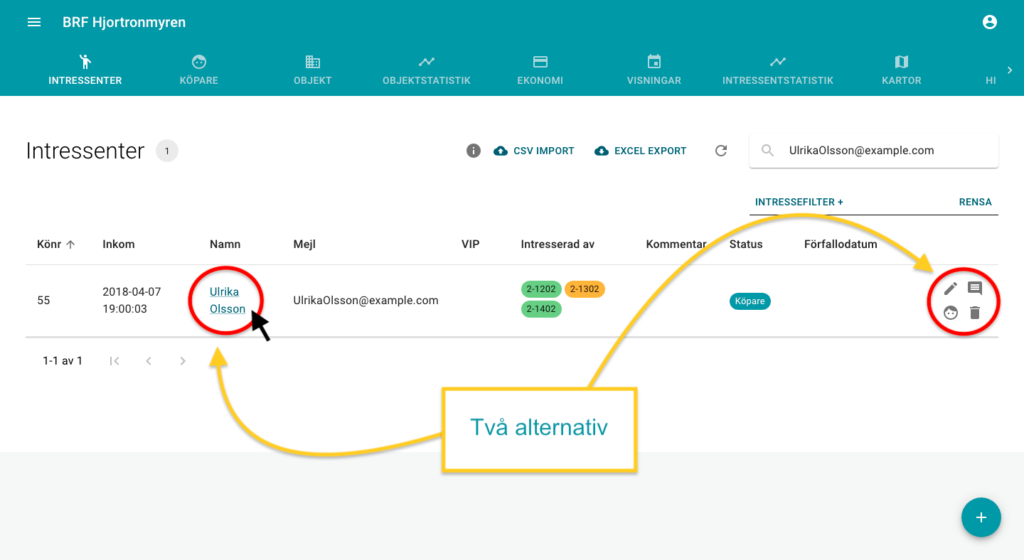This screenshot has height=560, width=1024.
Task: Sort by the Könr column header
Action: [x=56, y=244]
